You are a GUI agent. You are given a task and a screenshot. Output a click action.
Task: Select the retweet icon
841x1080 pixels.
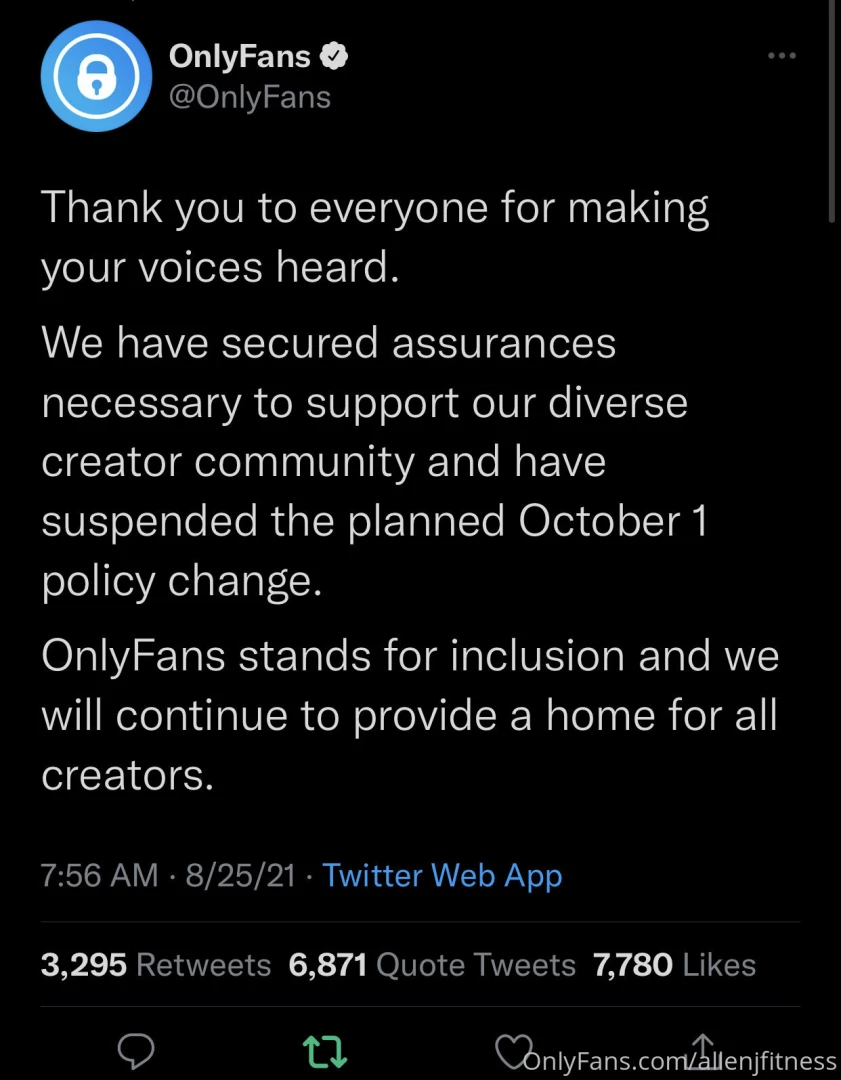(x=323, y=1051)
